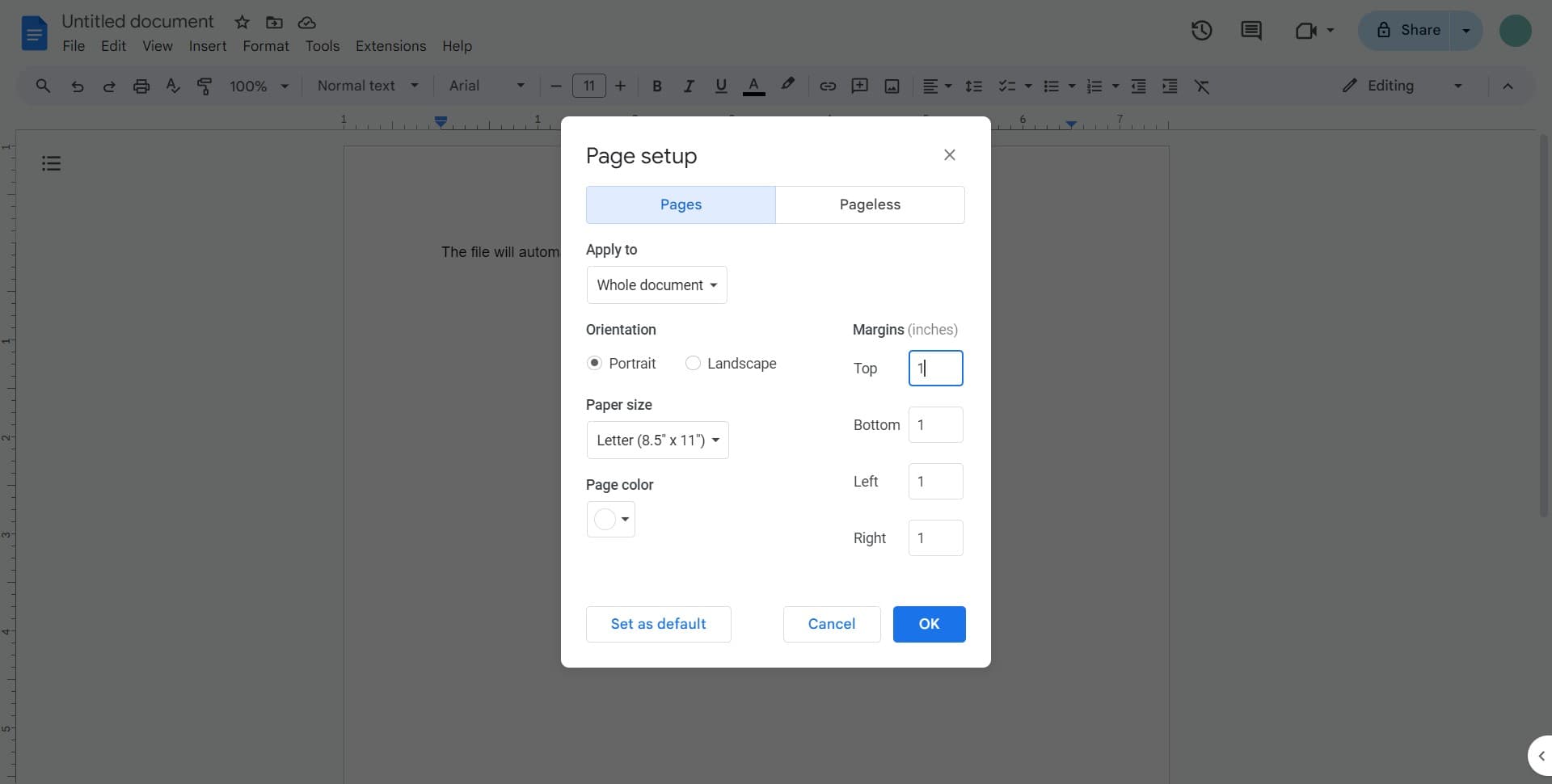Expand the Zoom level dropdown

click(x=259, y=86)
